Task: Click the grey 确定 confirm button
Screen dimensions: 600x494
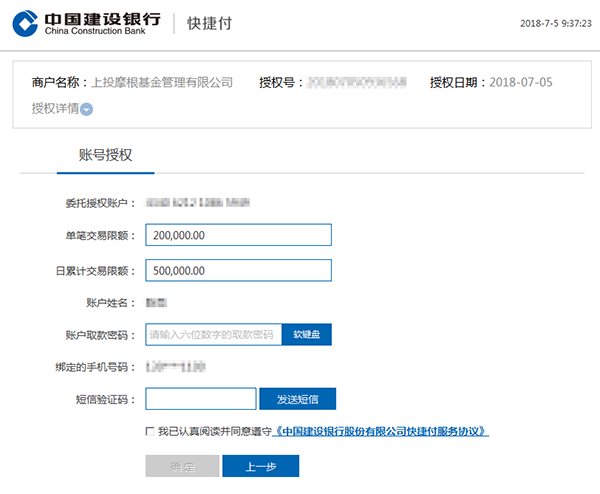Action: pyautogui.click(x=182, y=466)
